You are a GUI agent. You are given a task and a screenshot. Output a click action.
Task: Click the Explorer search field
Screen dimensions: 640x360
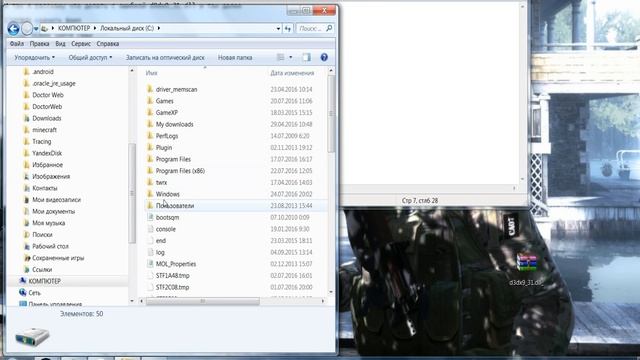pyautogui.click(x=310, y=29)
